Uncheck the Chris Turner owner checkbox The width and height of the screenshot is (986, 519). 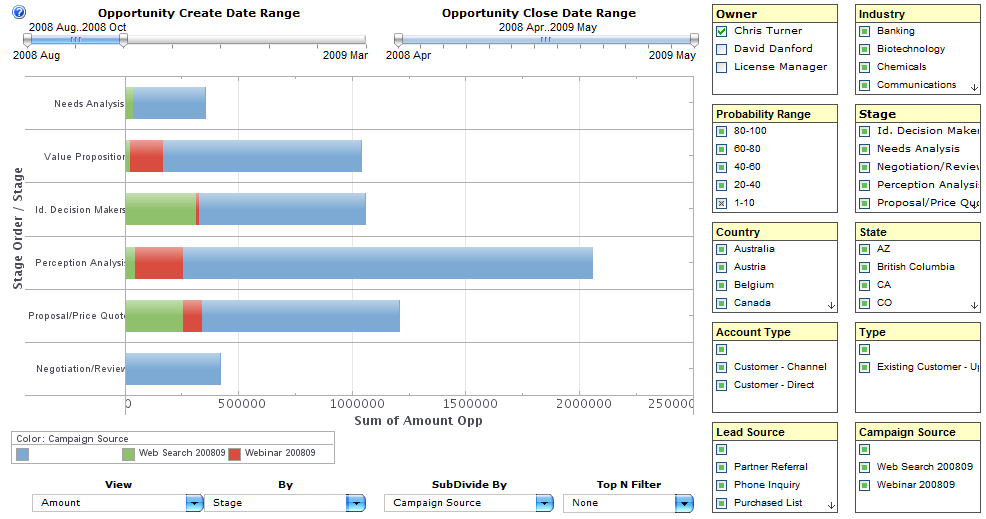point(722,31)
